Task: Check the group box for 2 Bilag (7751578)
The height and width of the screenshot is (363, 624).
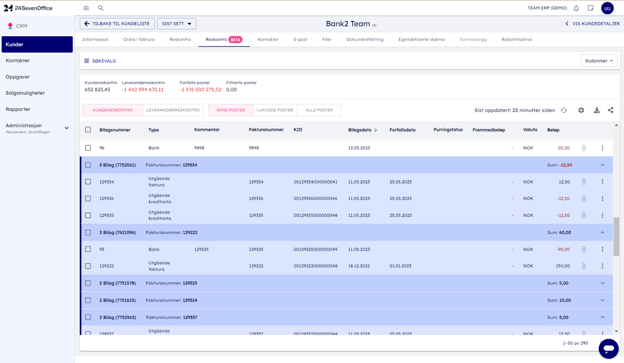Action: (x=88, y=283)
